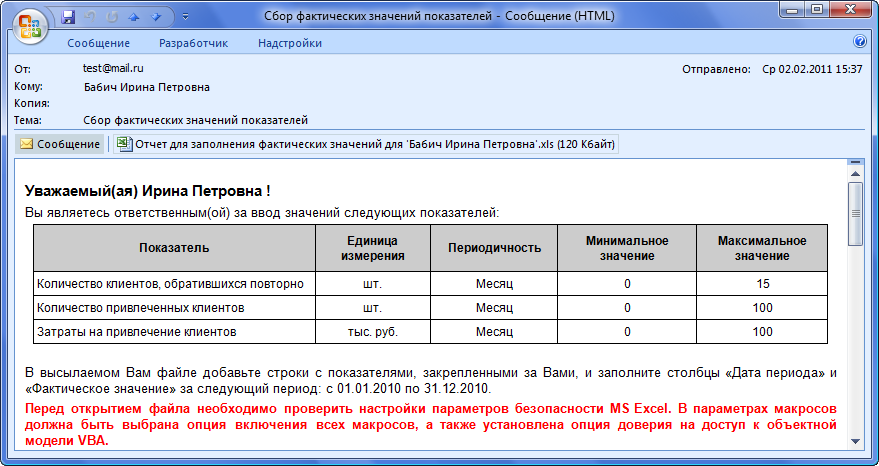Click the scroll down arrow of message scrollbar

coord(855,441)
